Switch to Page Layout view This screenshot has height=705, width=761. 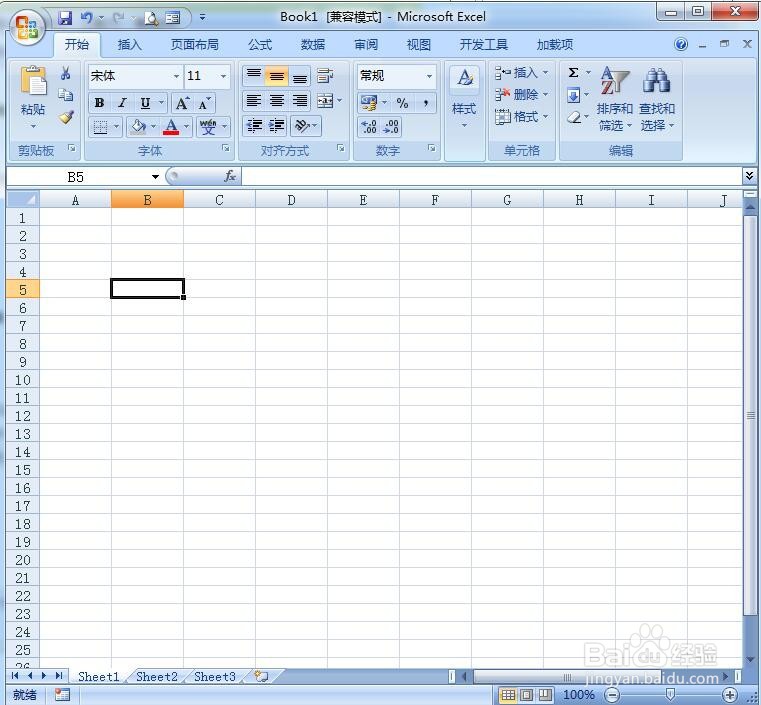point(526,695)
